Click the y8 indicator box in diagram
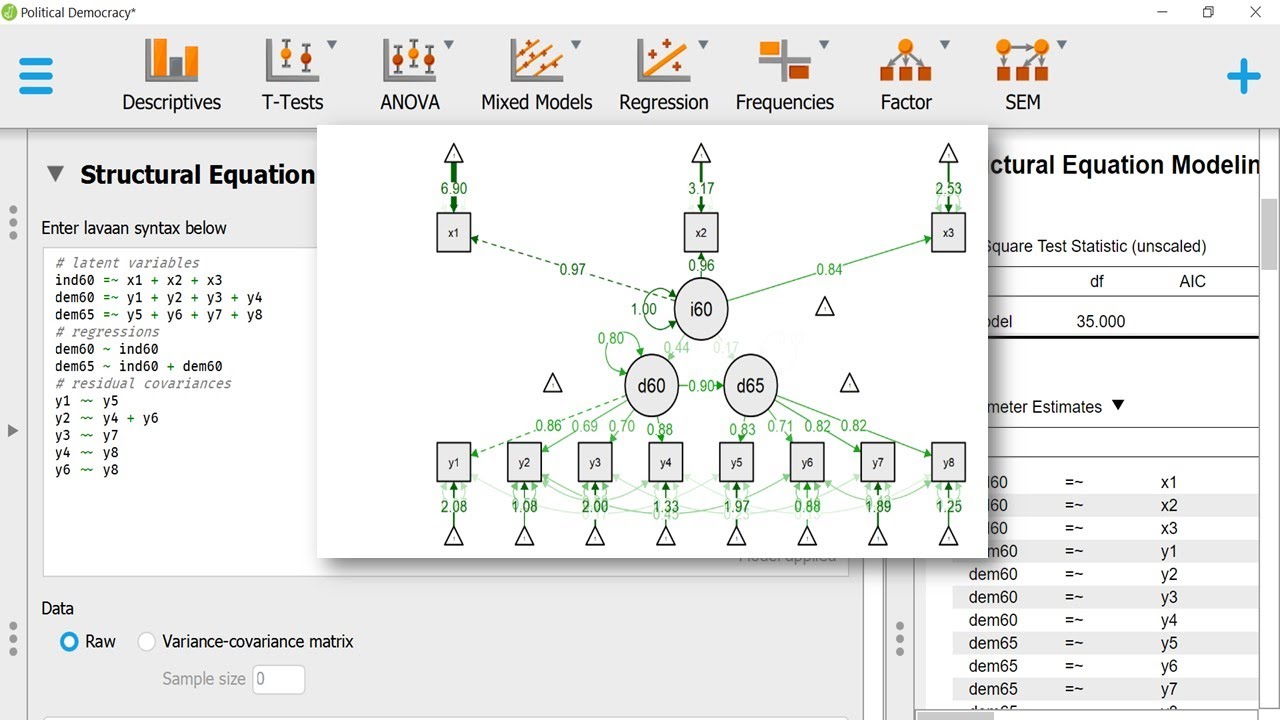1280x720 pixels. (x=948, y=462)
